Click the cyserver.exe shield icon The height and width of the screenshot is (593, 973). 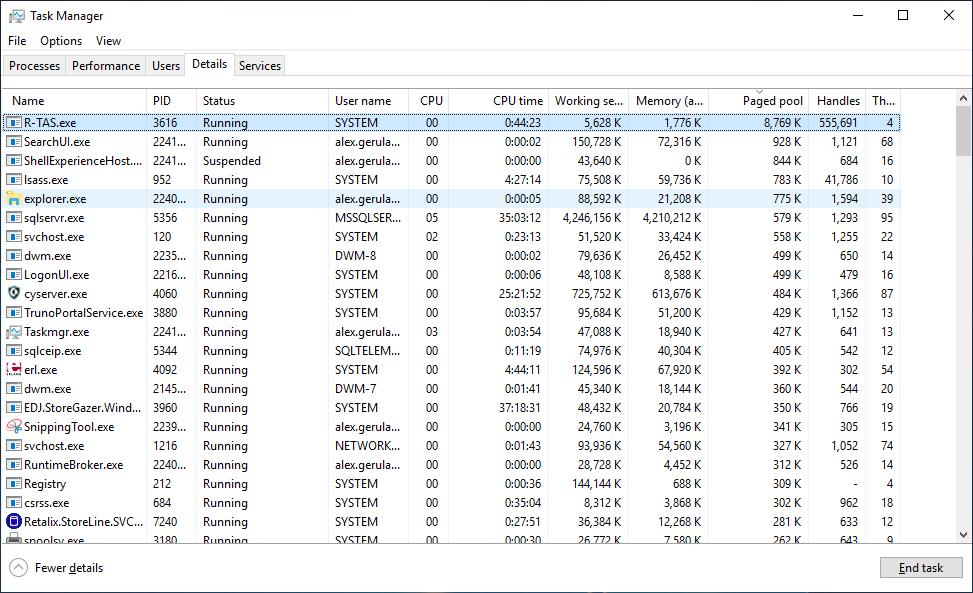tap(14, 294)
